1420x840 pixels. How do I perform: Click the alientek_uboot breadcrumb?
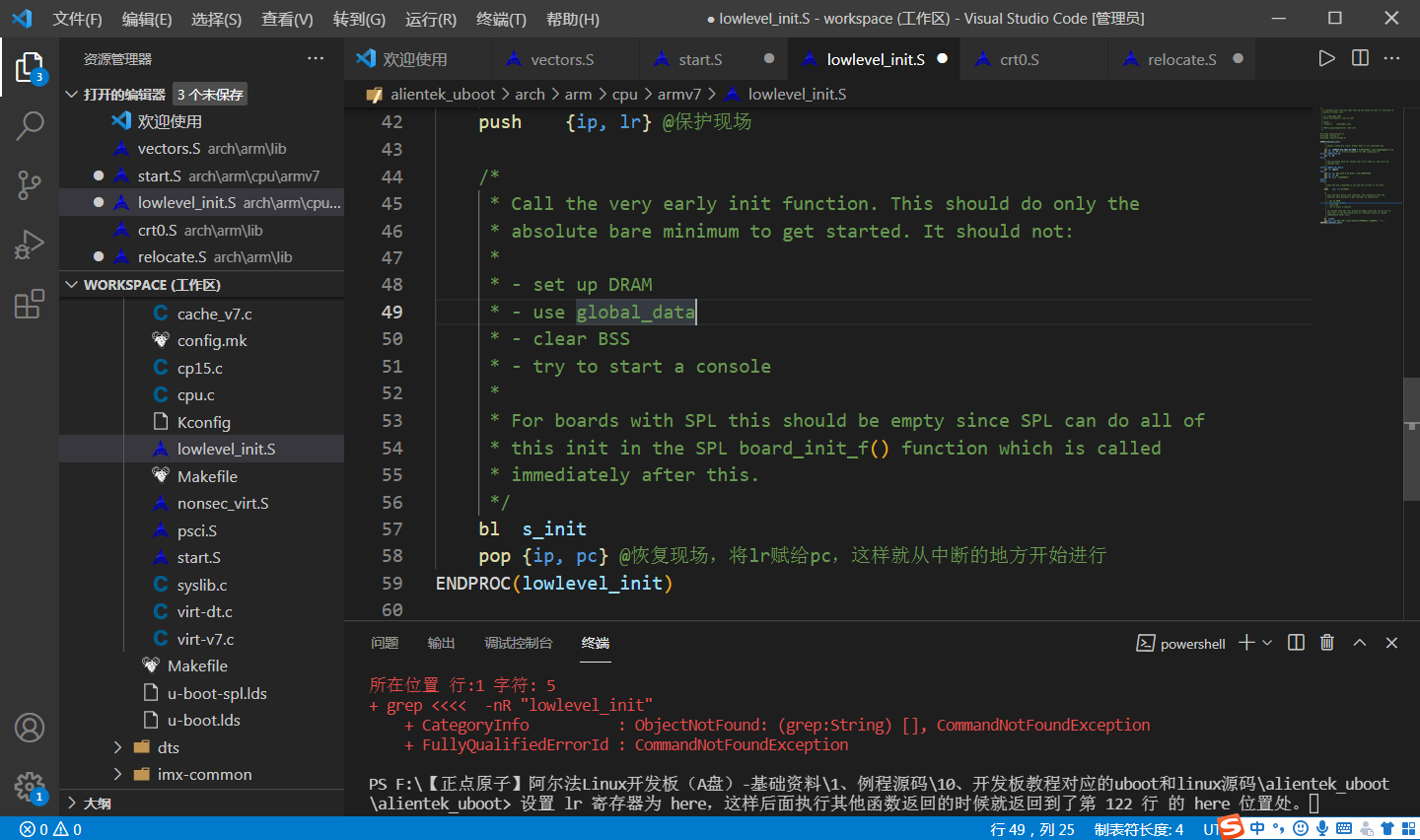pyautogui.click(x=443, y=94)
